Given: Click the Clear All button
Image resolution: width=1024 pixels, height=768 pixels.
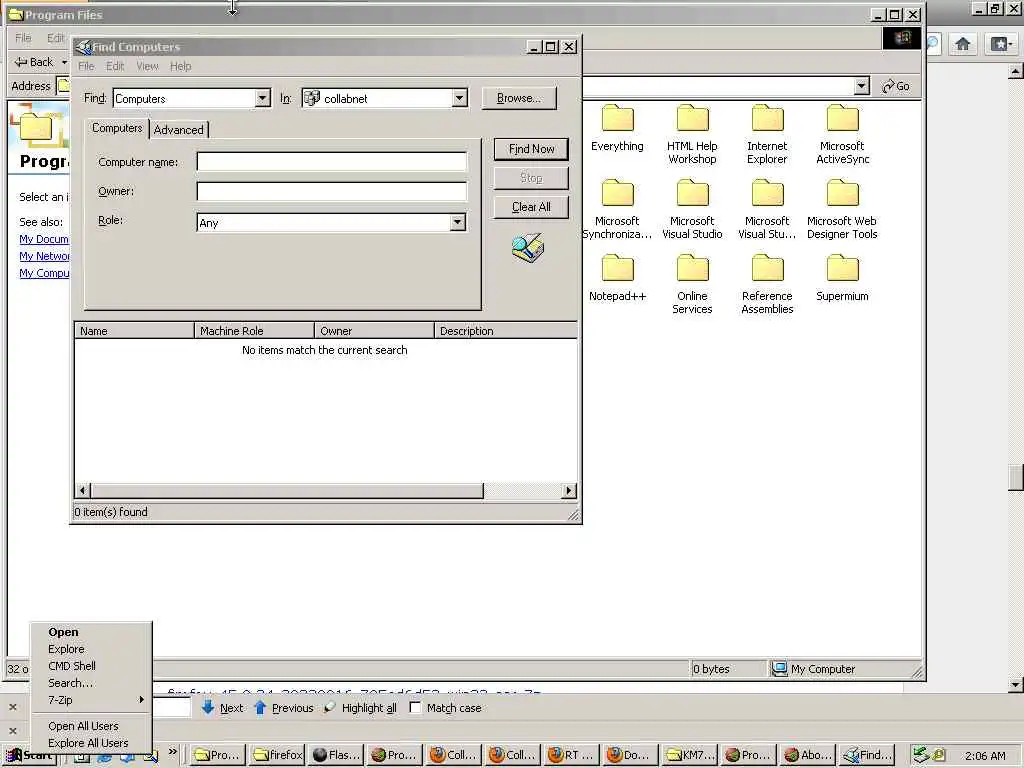Looking at the screenshot, I should pyautogui.click(x=532, y=207).
